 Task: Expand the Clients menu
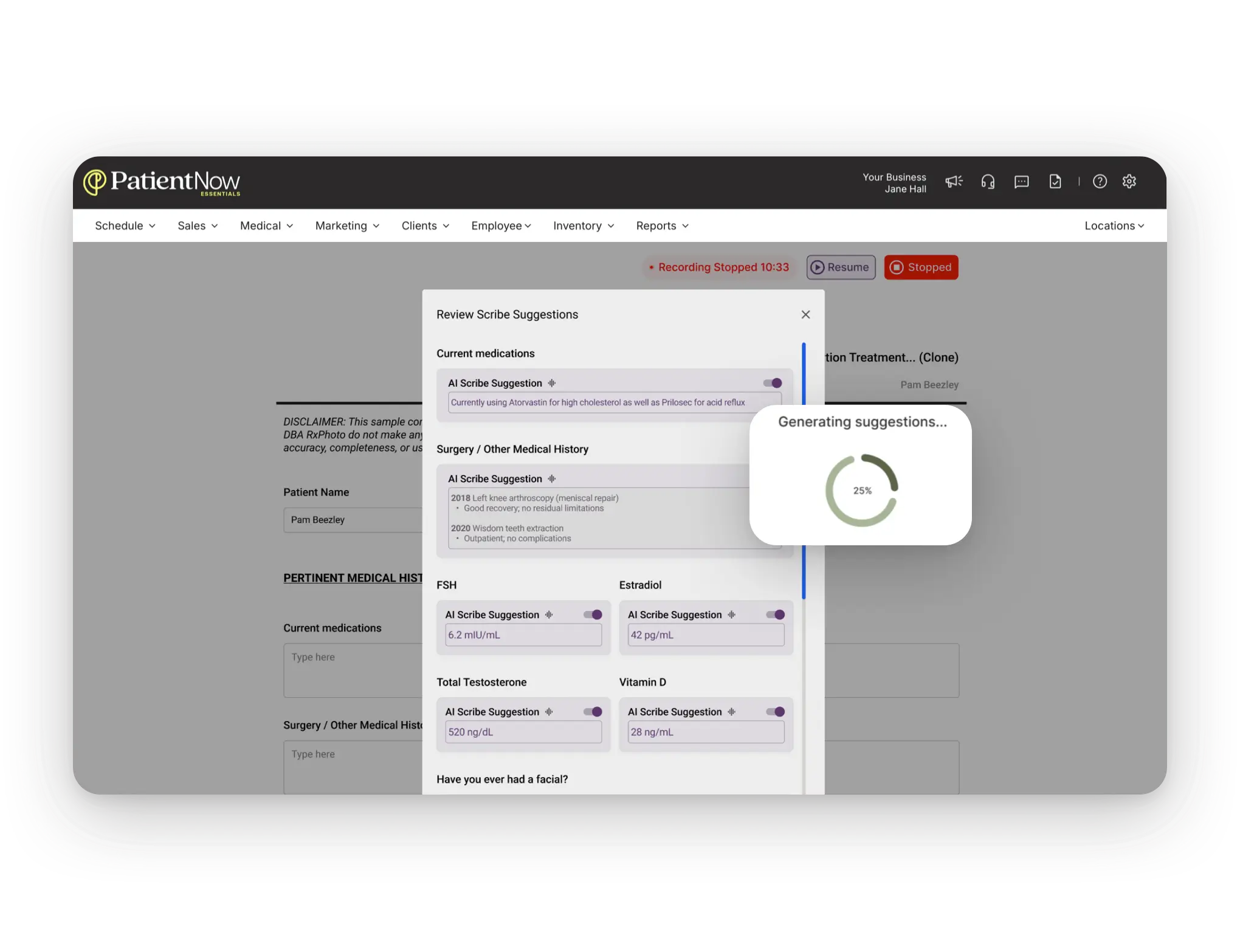coord(425,226)
